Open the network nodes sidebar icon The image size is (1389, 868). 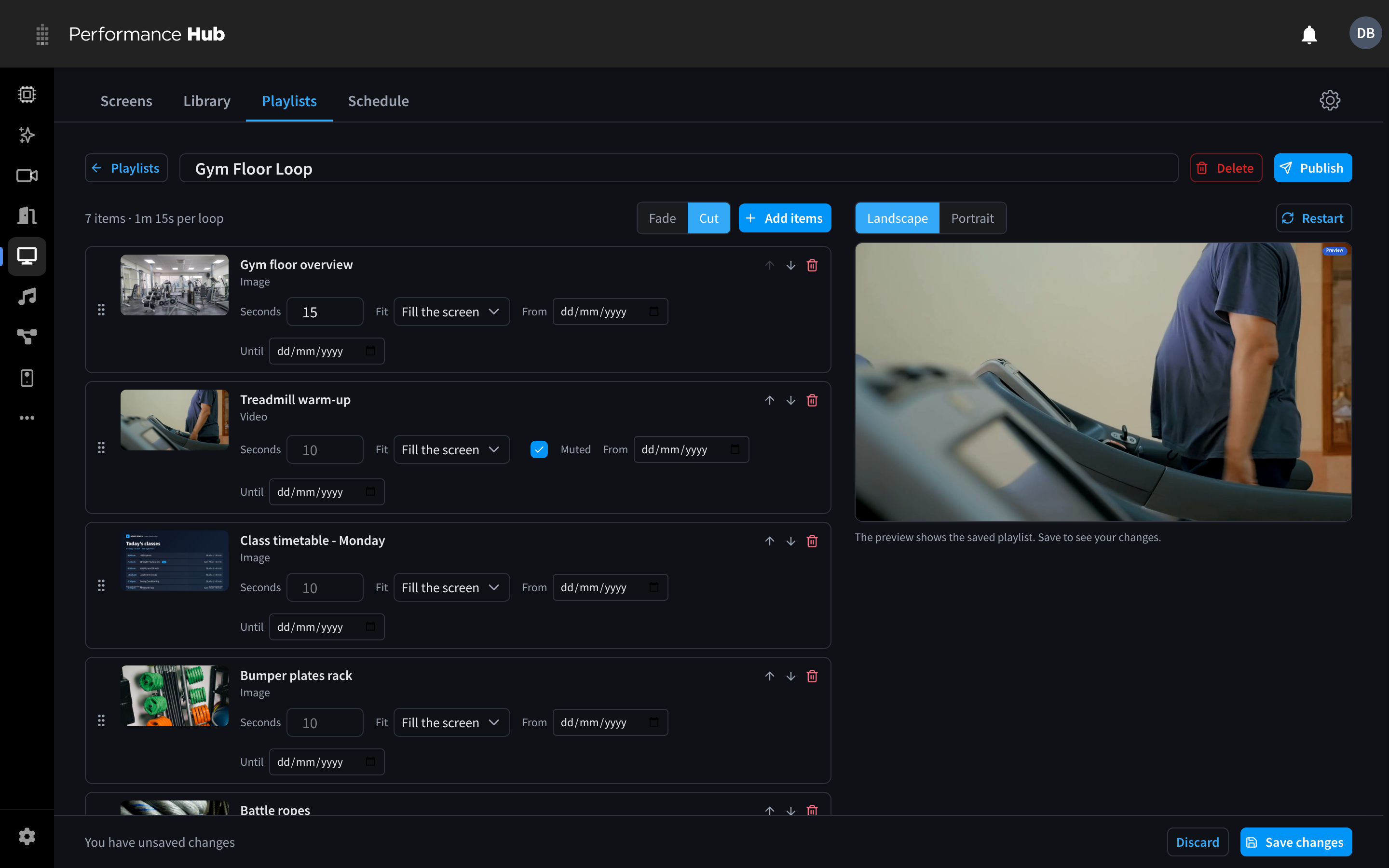(x=27, y=337)
